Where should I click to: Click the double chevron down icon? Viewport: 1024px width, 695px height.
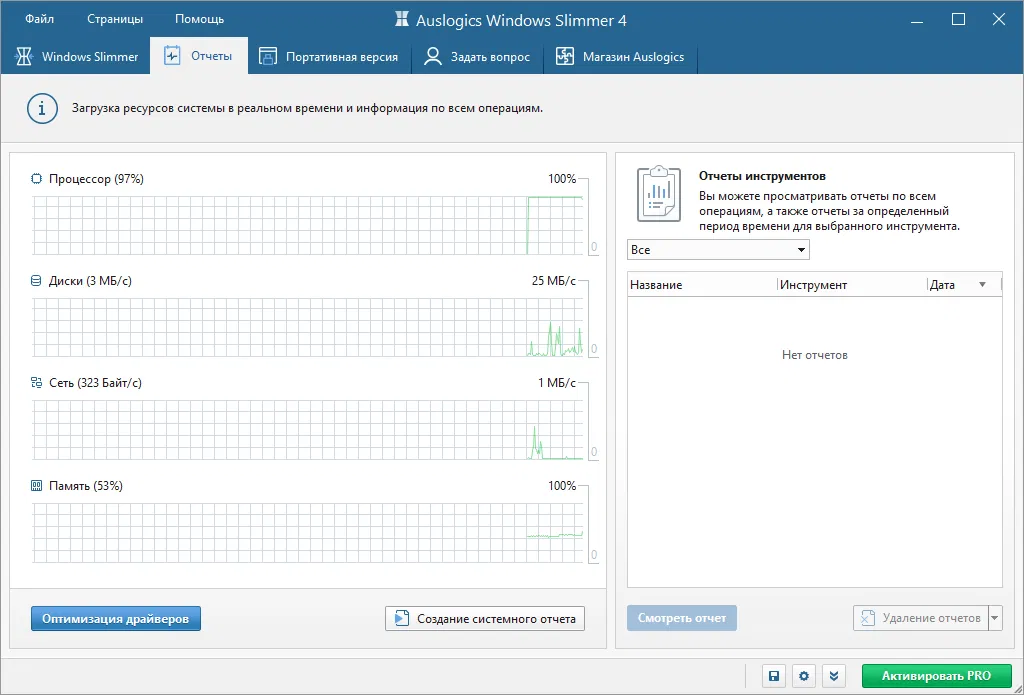click(x=834, y=676)
